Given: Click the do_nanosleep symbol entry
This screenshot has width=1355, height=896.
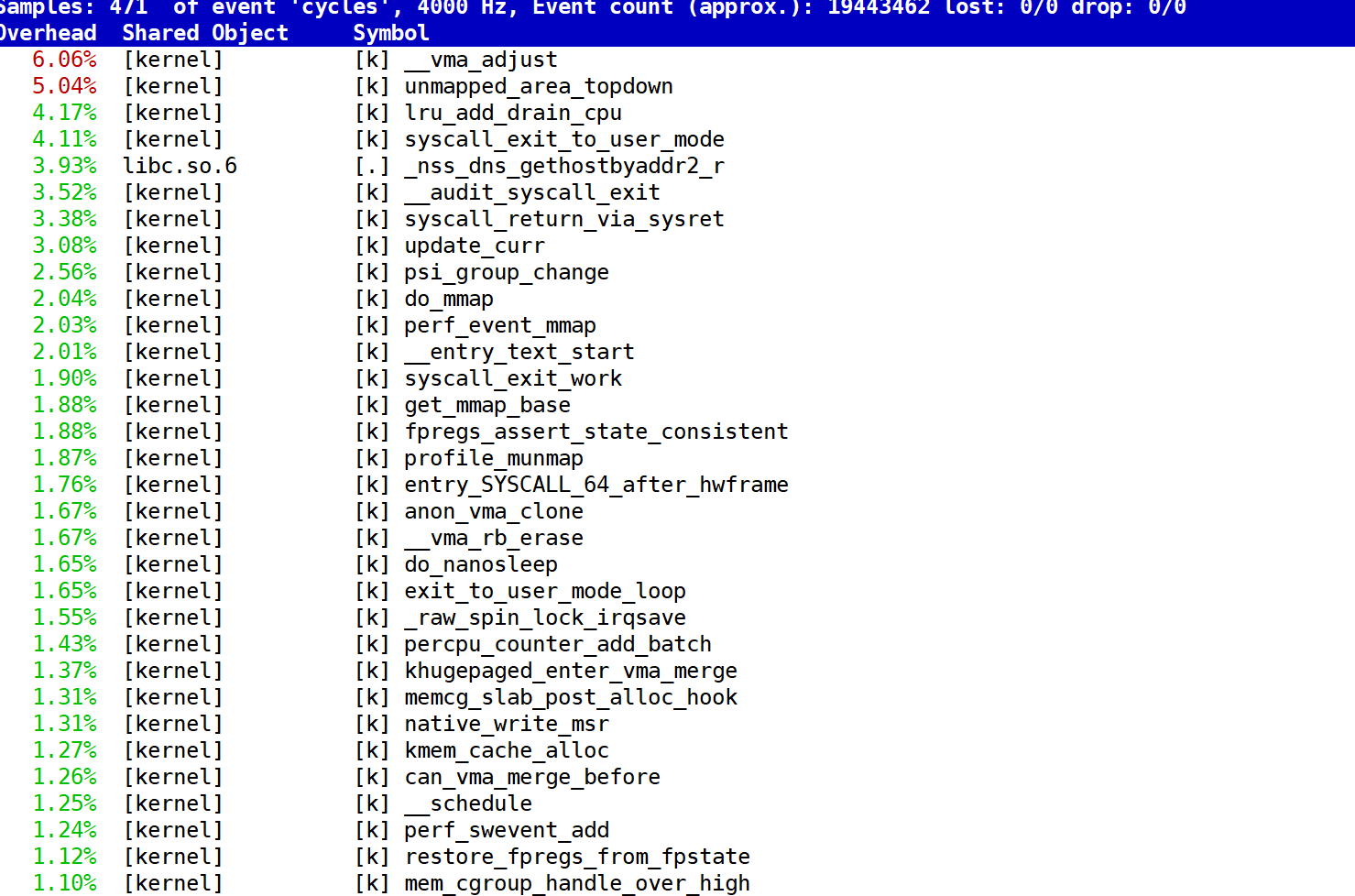Looking at the screenshot, I should [x=481, y=564].
